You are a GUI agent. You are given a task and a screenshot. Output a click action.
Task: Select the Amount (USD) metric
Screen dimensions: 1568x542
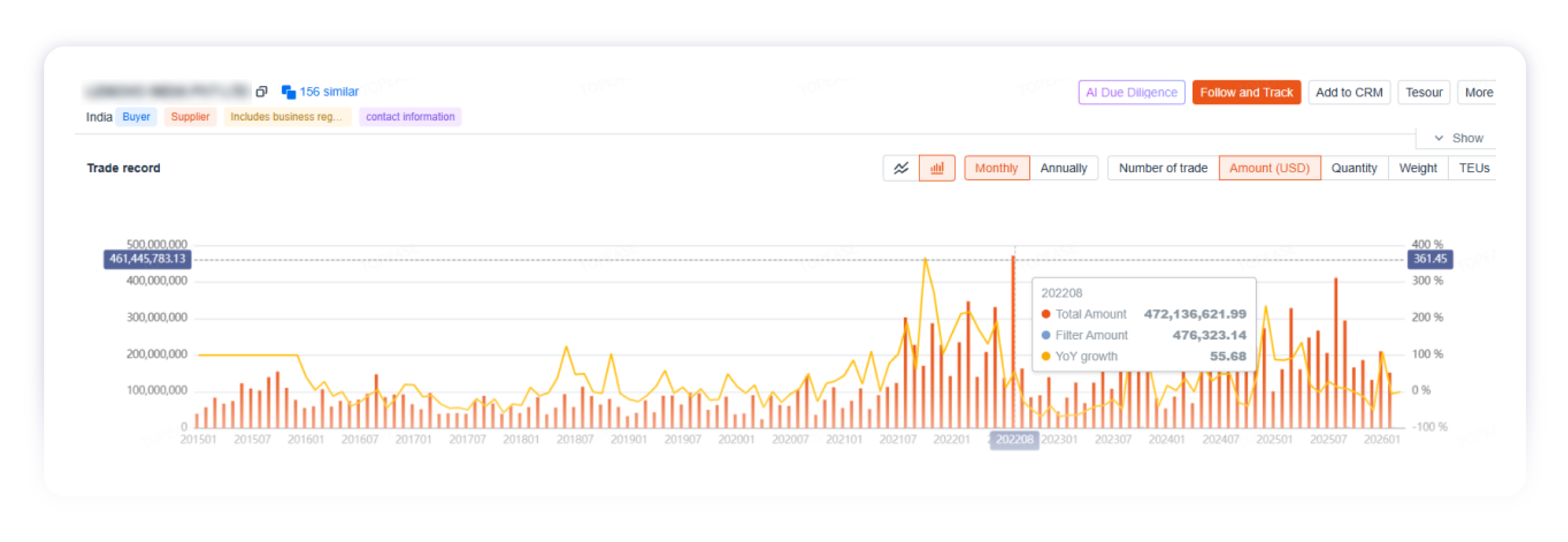click(1269, 169)
